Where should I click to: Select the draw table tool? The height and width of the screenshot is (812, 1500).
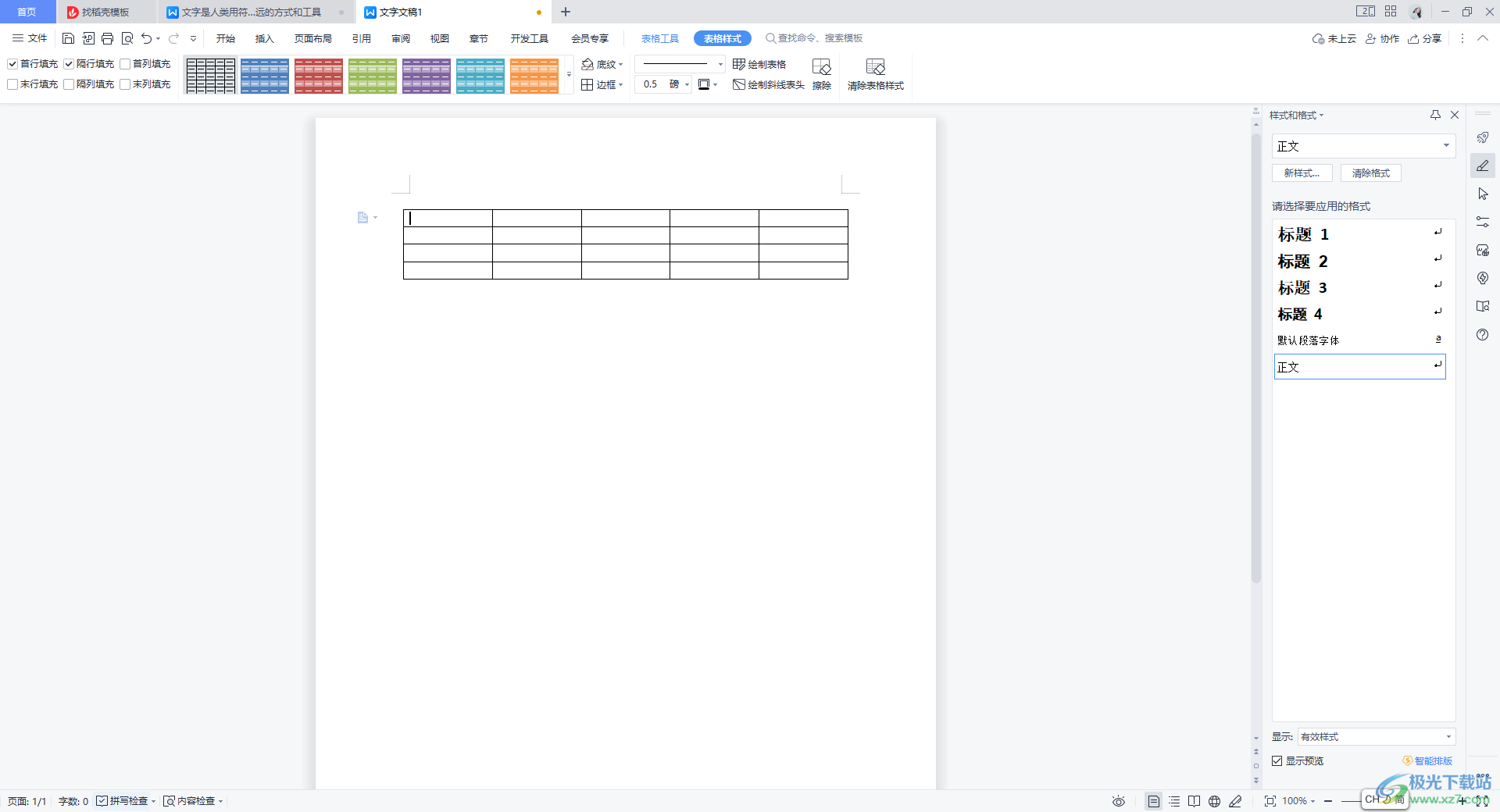[759, 64]
